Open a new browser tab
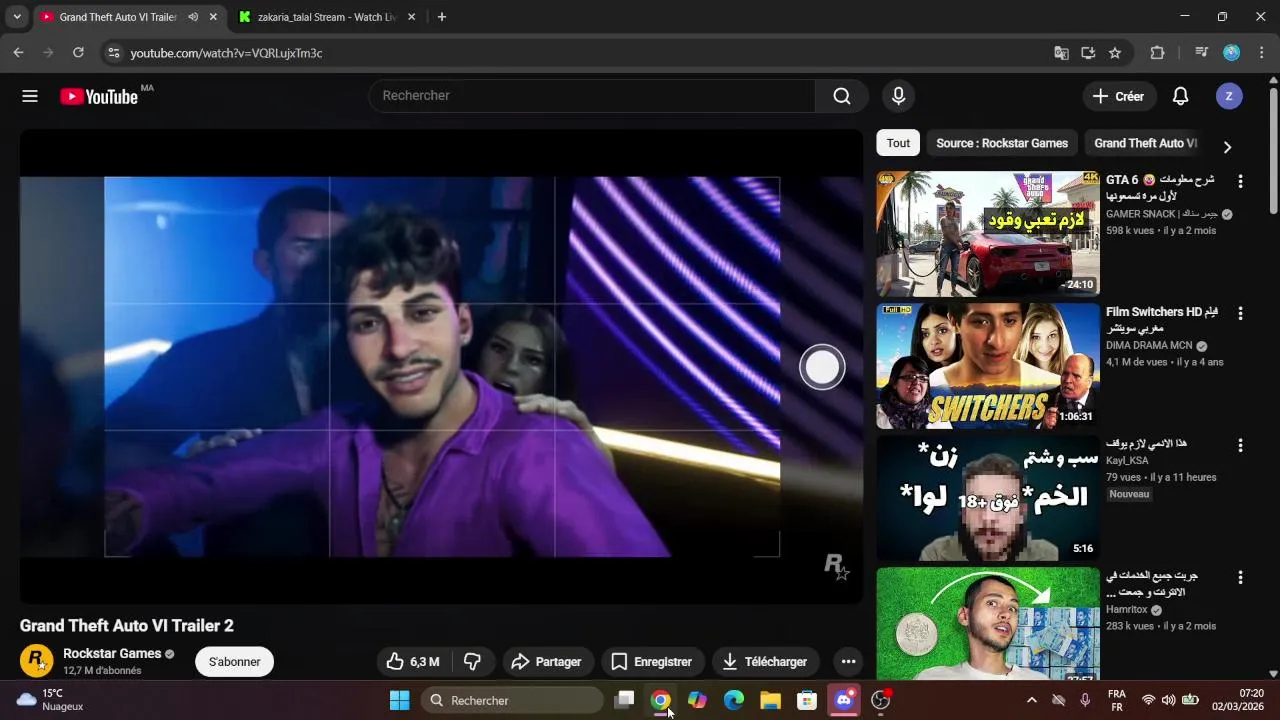This screenshot has height=720, width=1280. 442,17
